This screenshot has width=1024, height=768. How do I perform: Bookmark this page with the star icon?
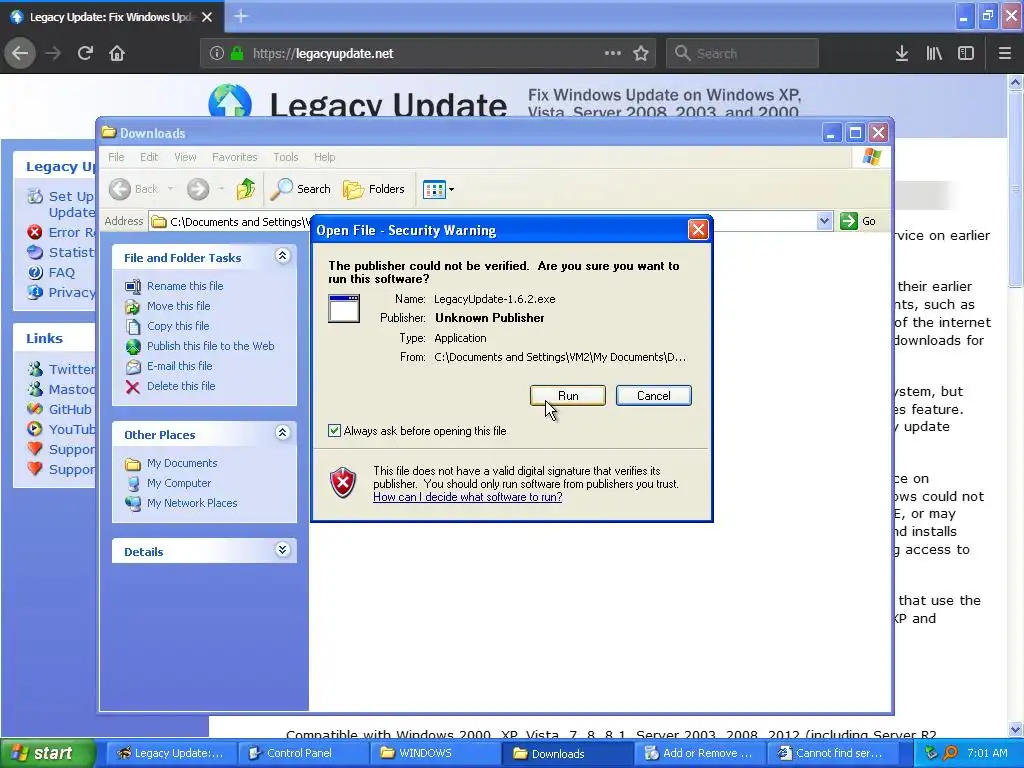click(641, 53)
